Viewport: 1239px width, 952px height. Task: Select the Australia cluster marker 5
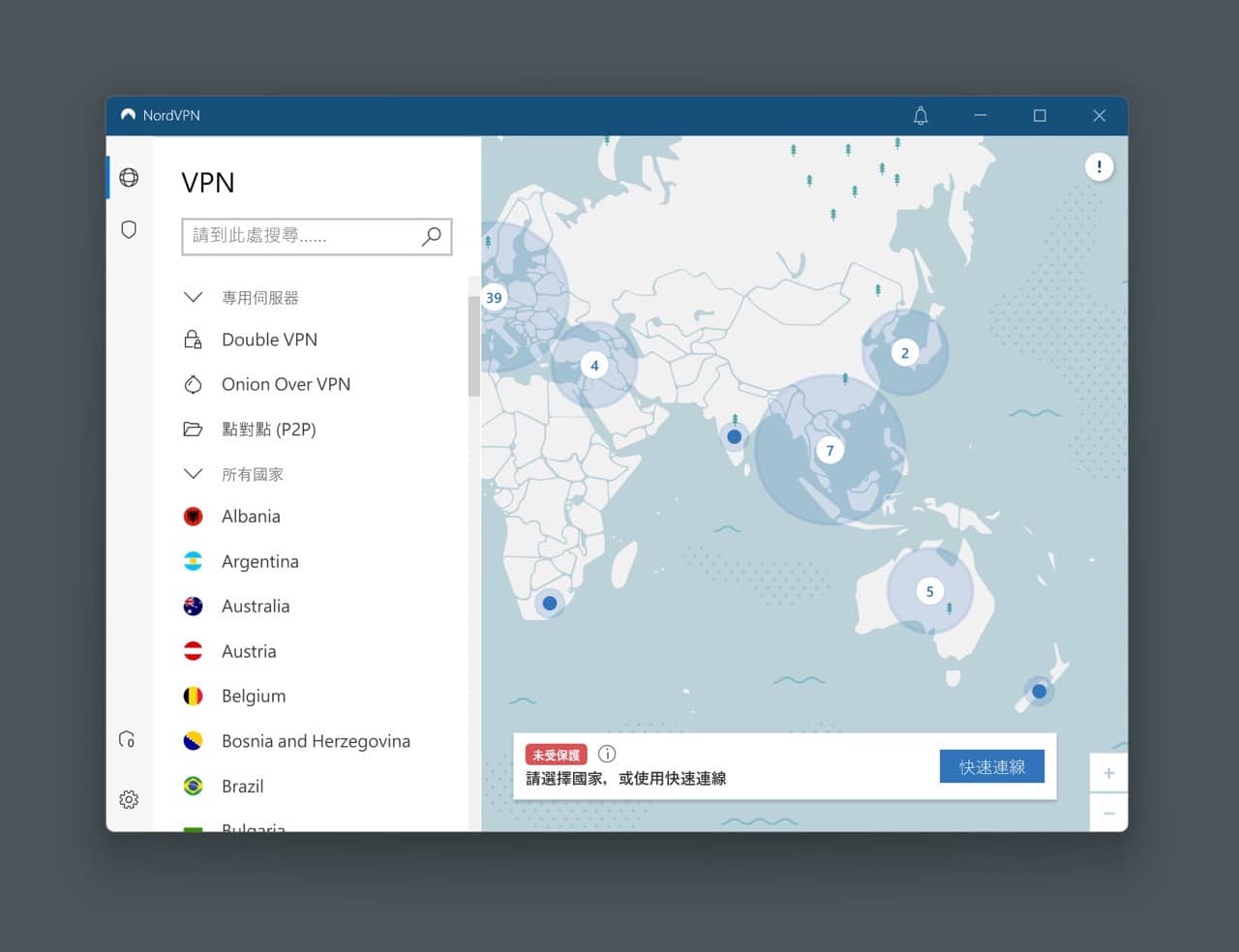coord(929,591)
